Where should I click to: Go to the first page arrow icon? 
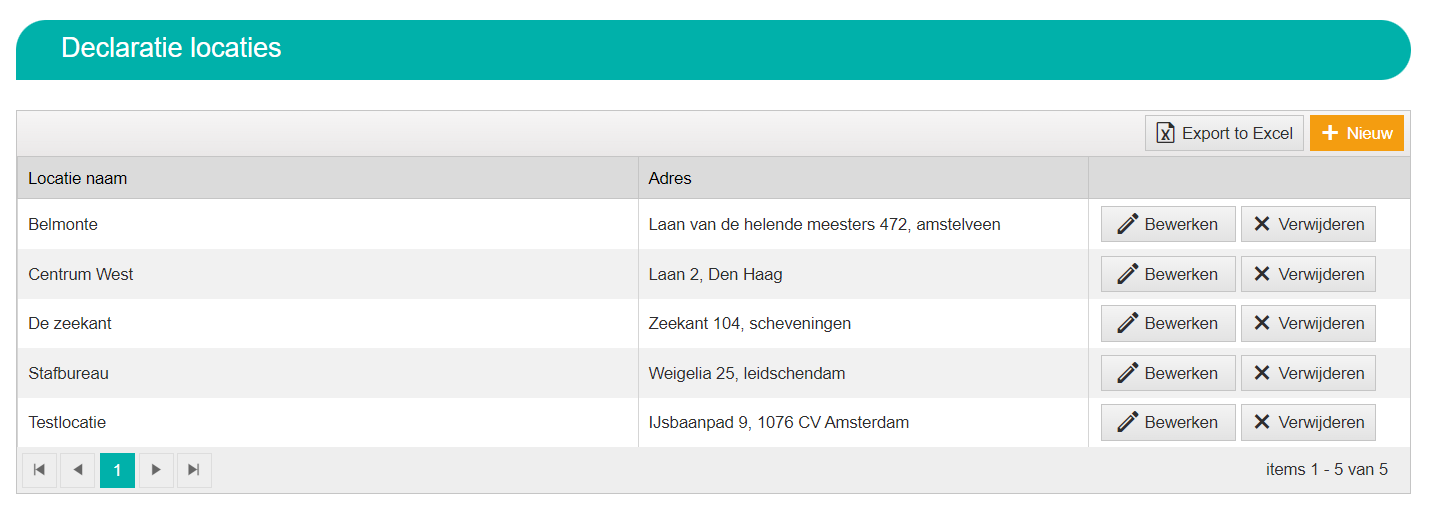pos(39,470)
